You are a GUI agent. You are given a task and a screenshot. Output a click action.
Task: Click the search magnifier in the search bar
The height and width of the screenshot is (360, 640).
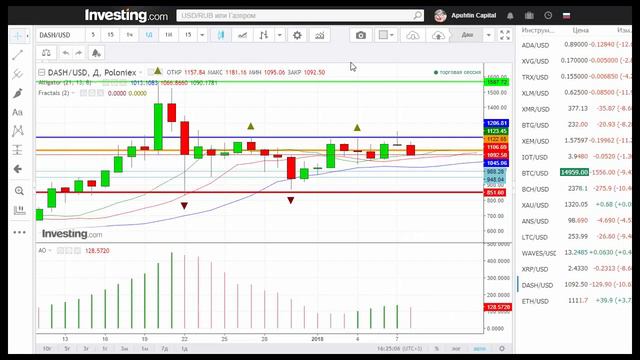coord(417,16)
